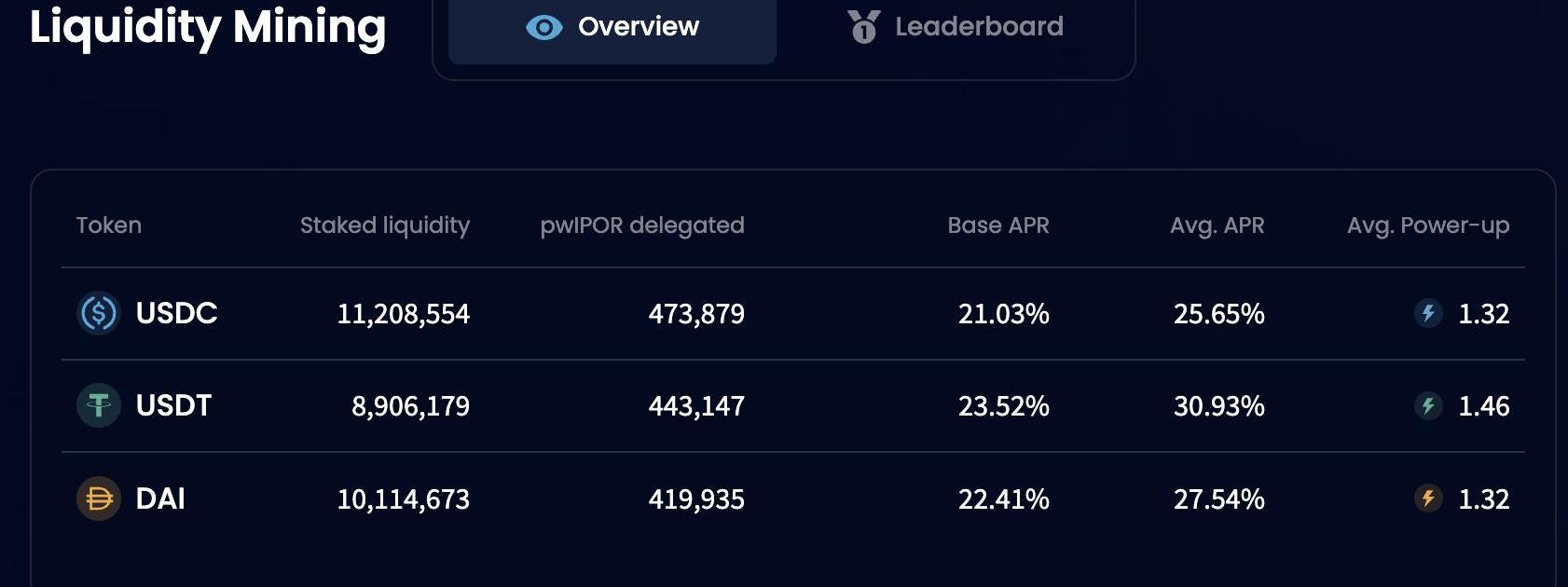The width and height of the screenshot is (1568, 587).
Task: Click the Staked liquidity column header
Action: point(384,225)
